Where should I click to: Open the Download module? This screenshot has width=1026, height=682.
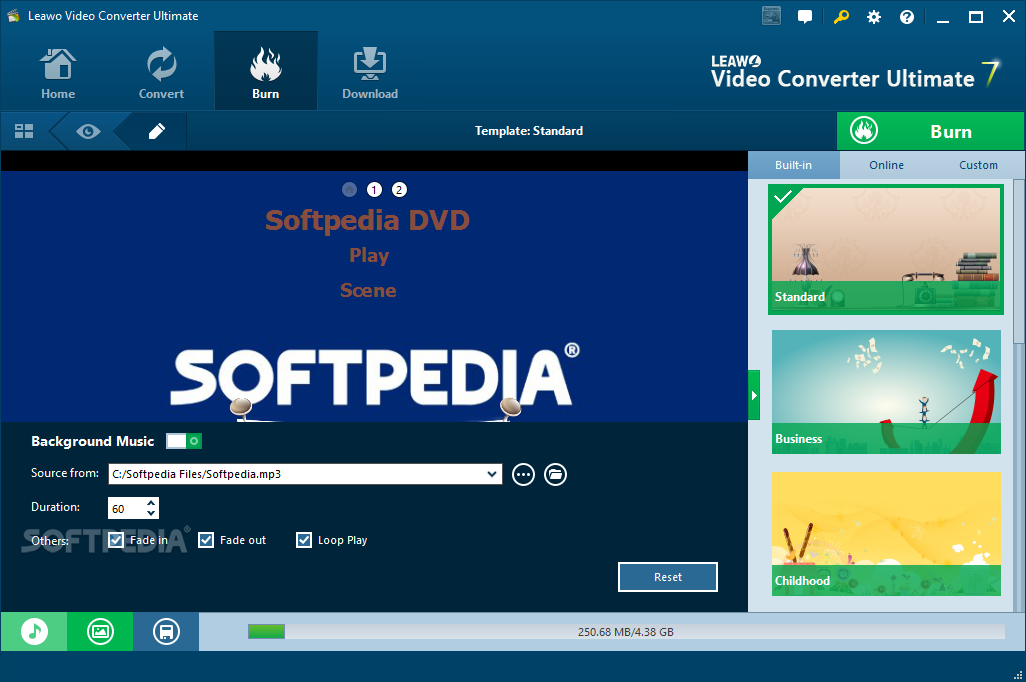point(370,73)
